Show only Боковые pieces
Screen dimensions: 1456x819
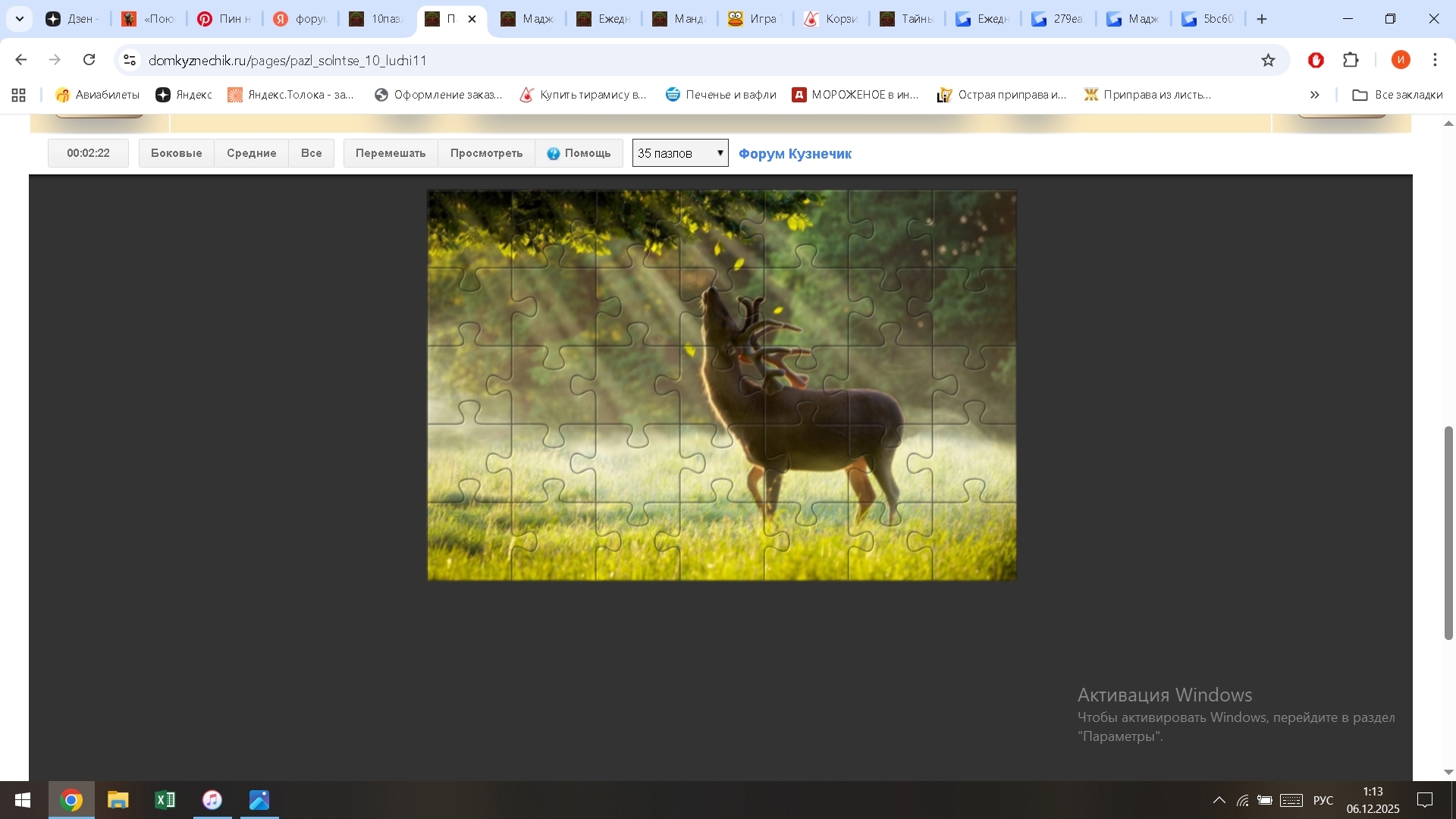(176, 153)
